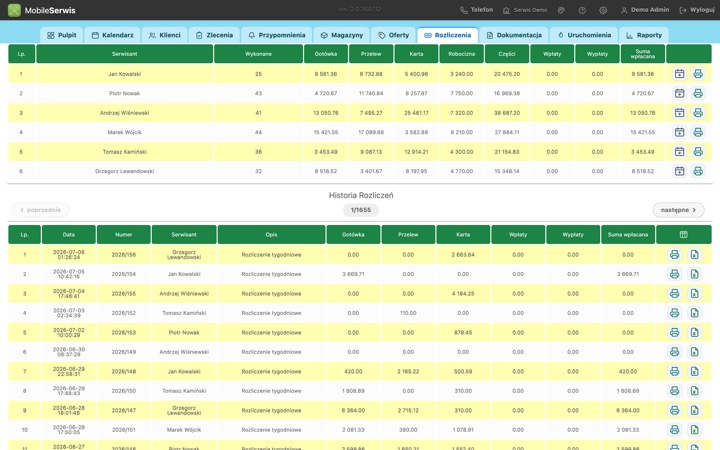Click the następne pagination button
Screen dimensions: 720x450
[678, 210]
